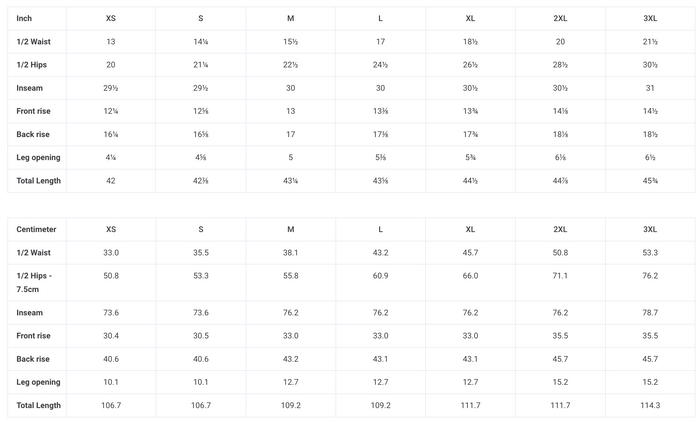This screenshot has height=422, width=700.
Task: Click the 71.1 hips value for 2XL
Action: pos(560,276)
